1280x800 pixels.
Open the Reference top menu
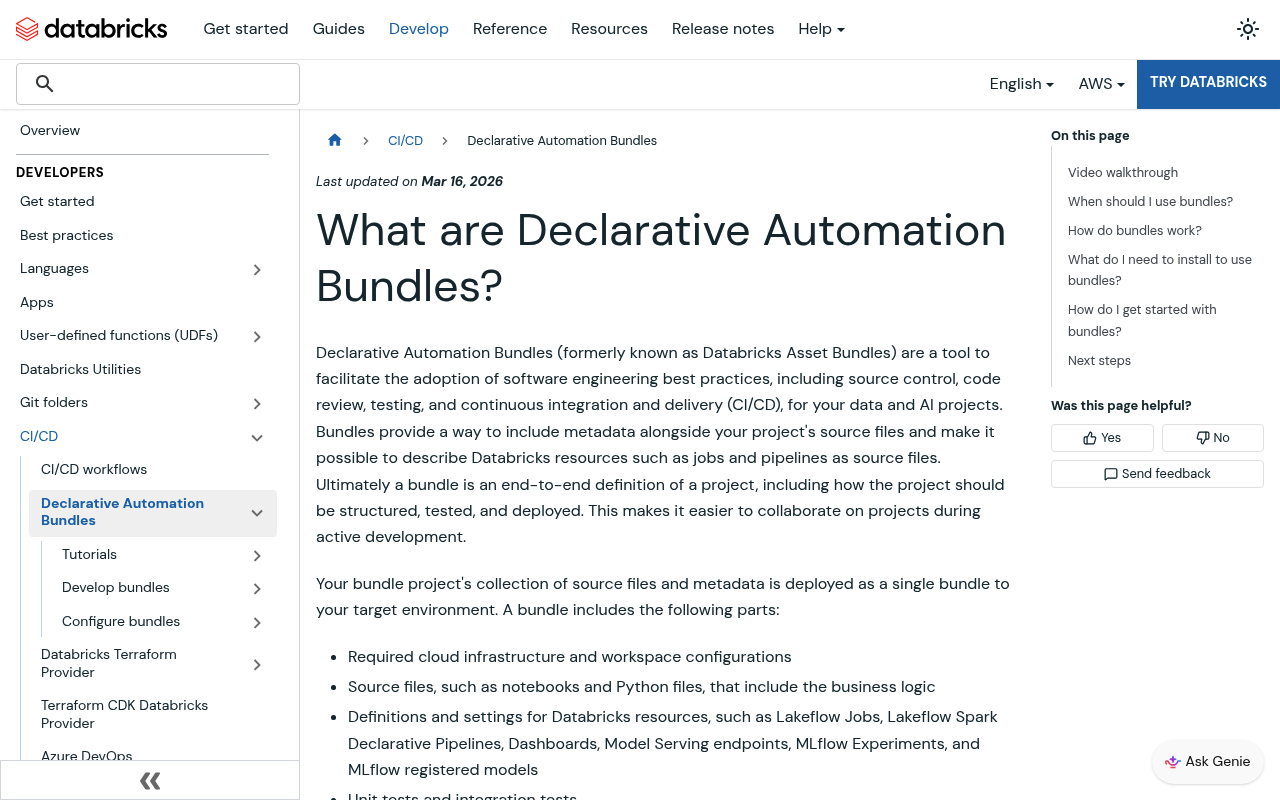click(510, 29)
